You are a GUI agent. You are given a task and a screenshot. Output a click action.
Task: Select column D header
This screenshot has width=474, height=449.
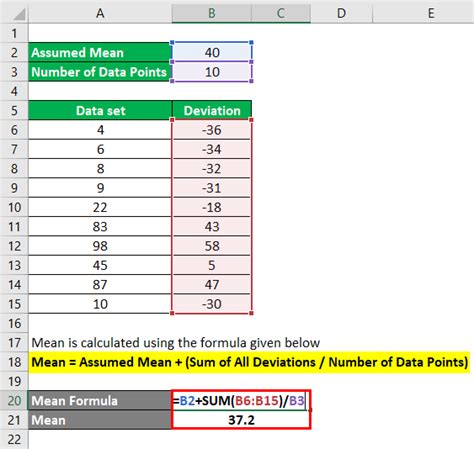click(341, 13)
